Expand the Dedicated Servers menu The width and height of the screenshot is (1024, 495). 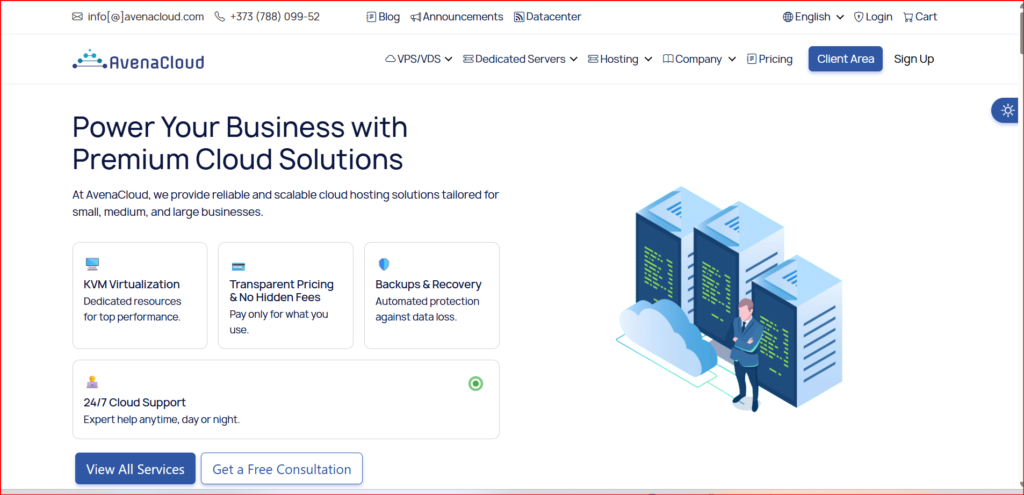(x=520, y=59)
